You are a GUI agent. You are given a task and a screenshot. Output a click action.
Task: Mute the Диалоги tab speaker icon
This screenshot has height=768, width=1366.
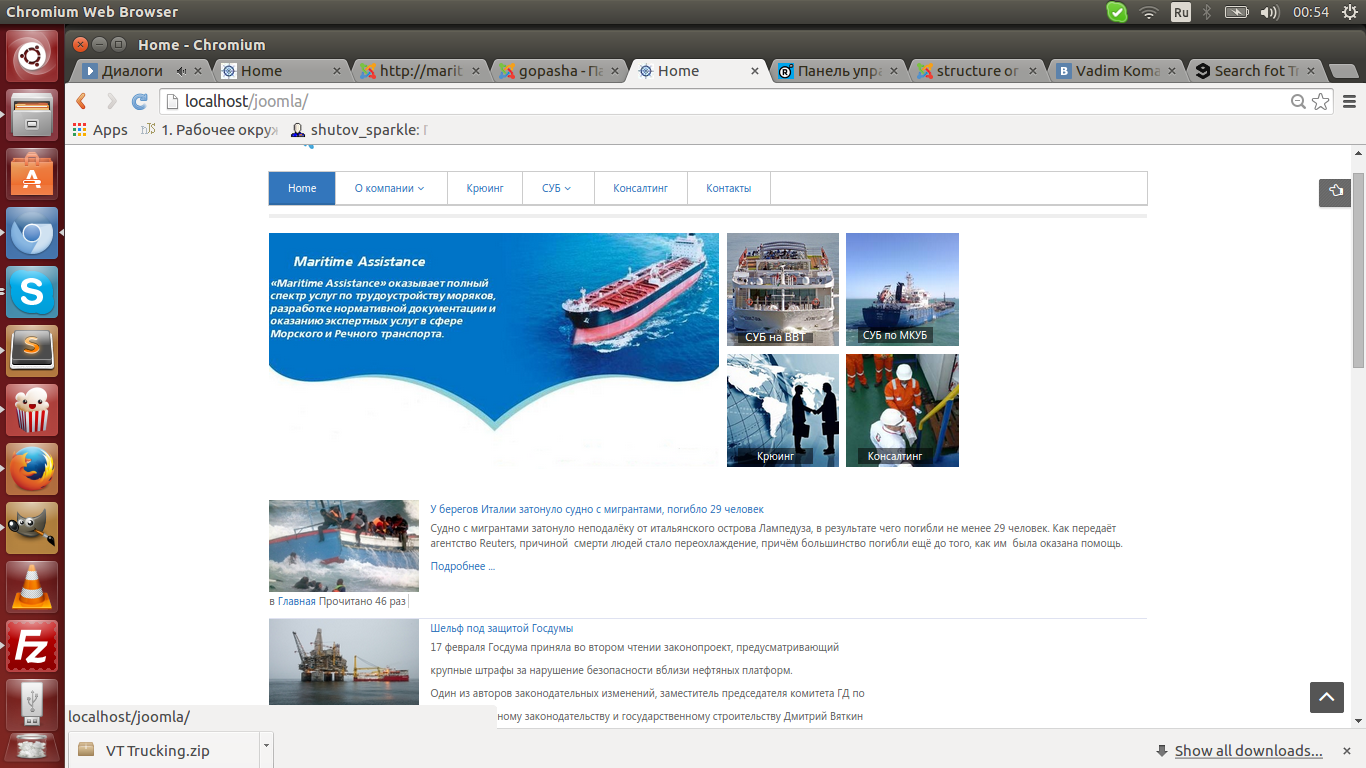pos(182,71)
